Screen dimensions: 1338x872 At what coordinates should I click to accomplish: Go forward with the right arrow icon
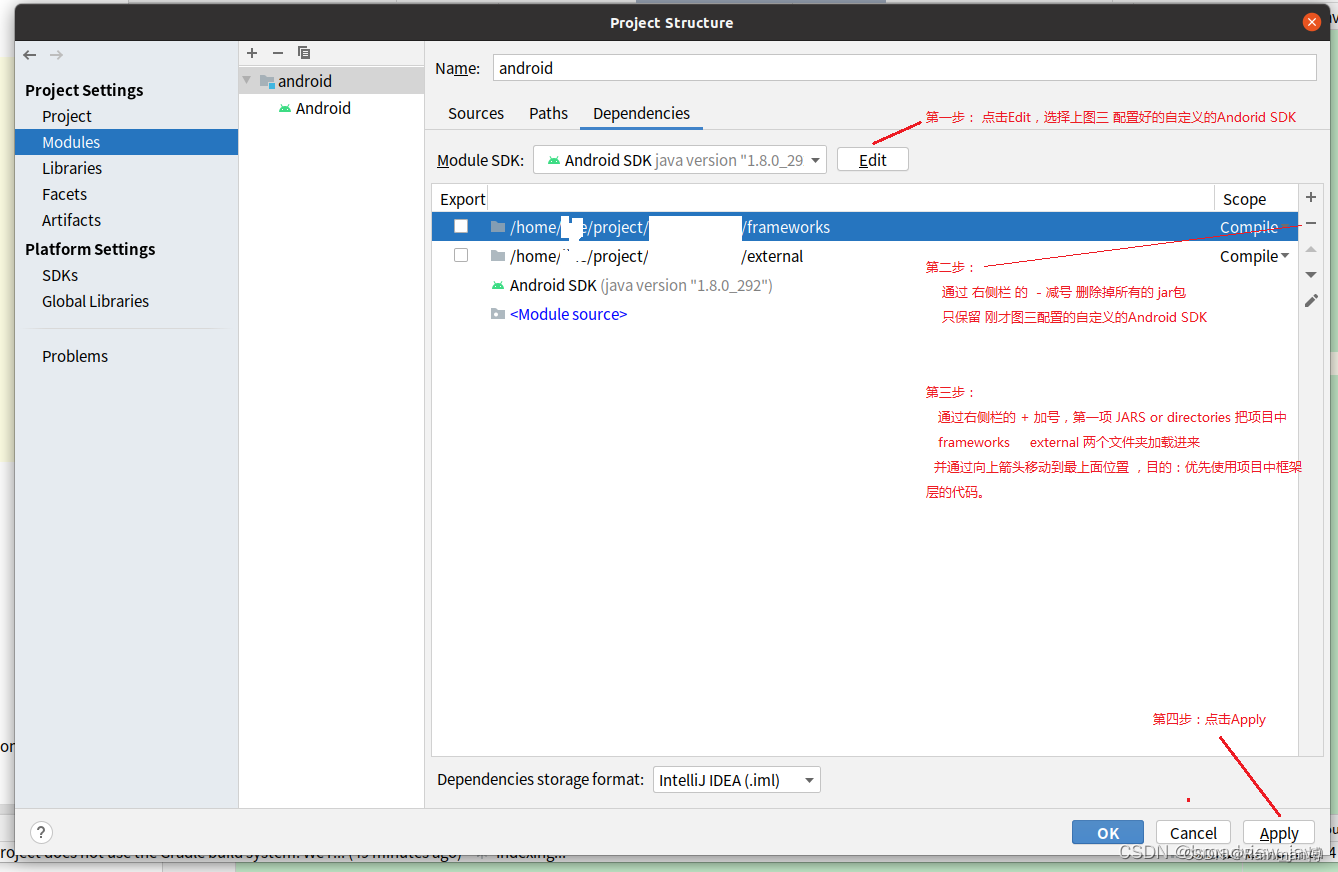pos(56,55)
